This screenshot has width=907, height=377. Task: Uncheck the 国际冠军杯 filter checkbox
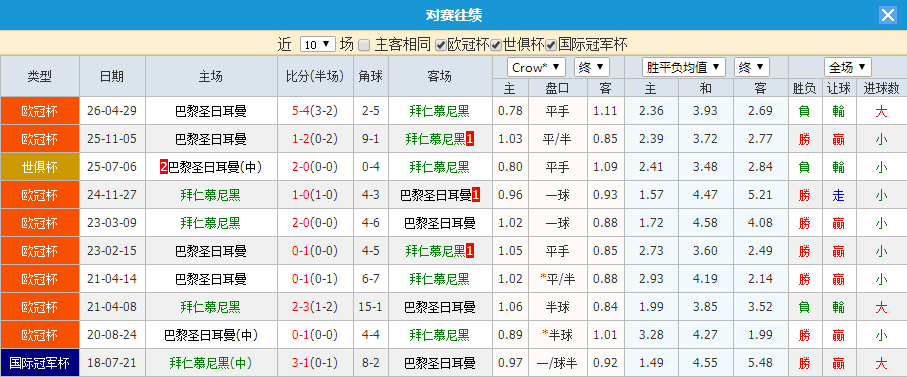(x=551, y=45)
